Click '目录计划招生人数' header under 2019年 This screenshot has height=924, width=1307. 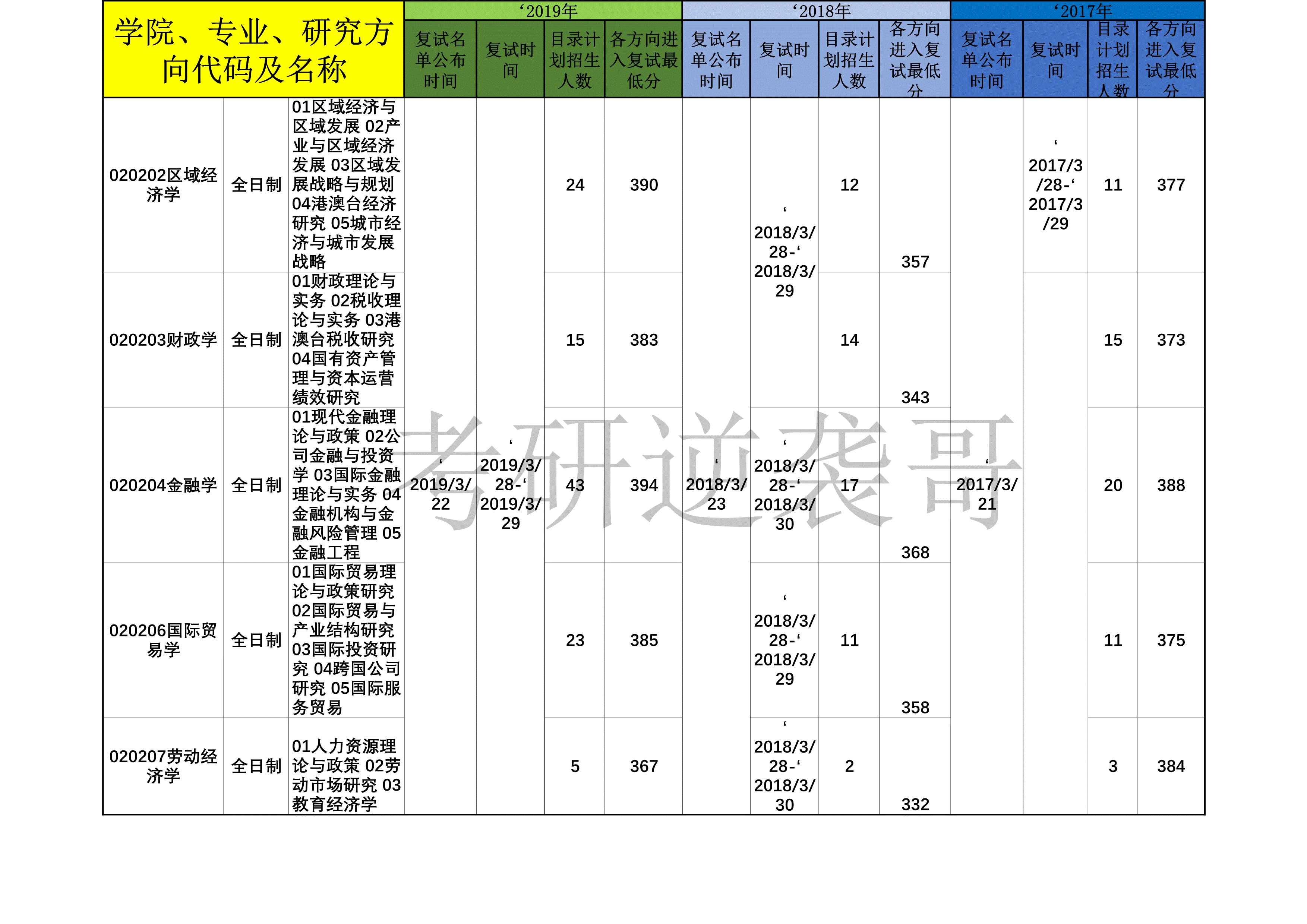(x=574, y=59)
